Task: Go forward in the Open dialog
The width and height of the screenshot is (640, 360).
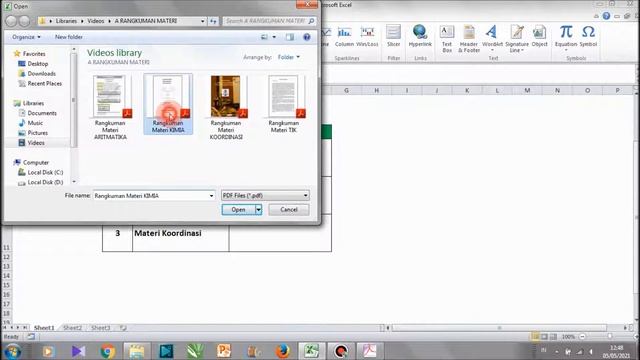Action: [24, 21]
